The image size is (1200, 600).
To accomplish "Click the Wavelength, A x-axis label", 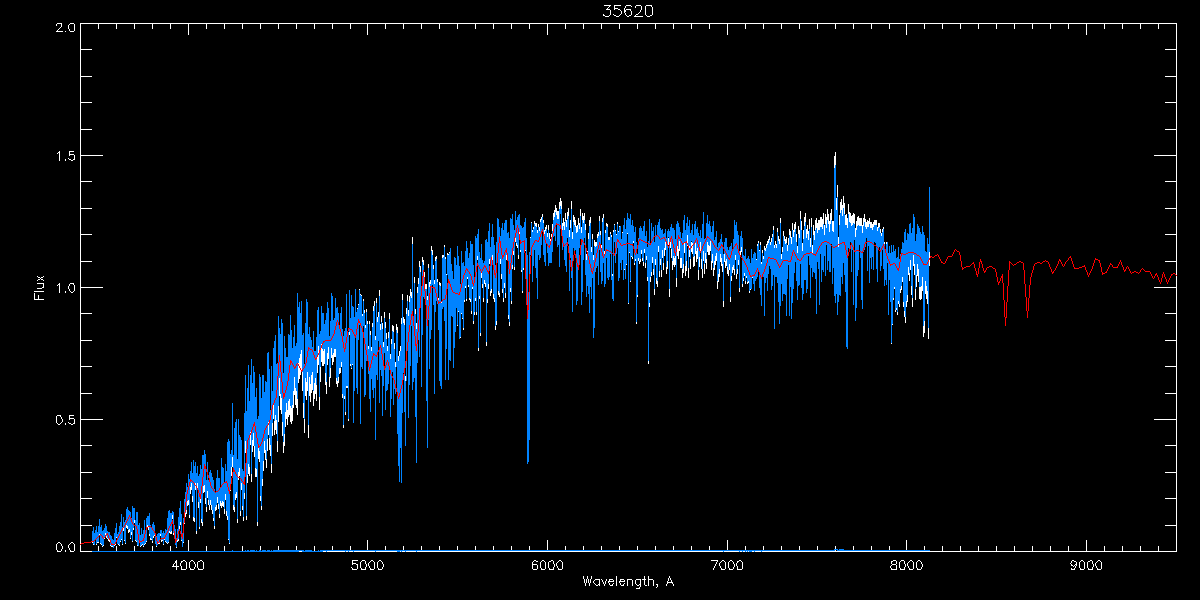I will pyautogui.click(x=627, y=582).
